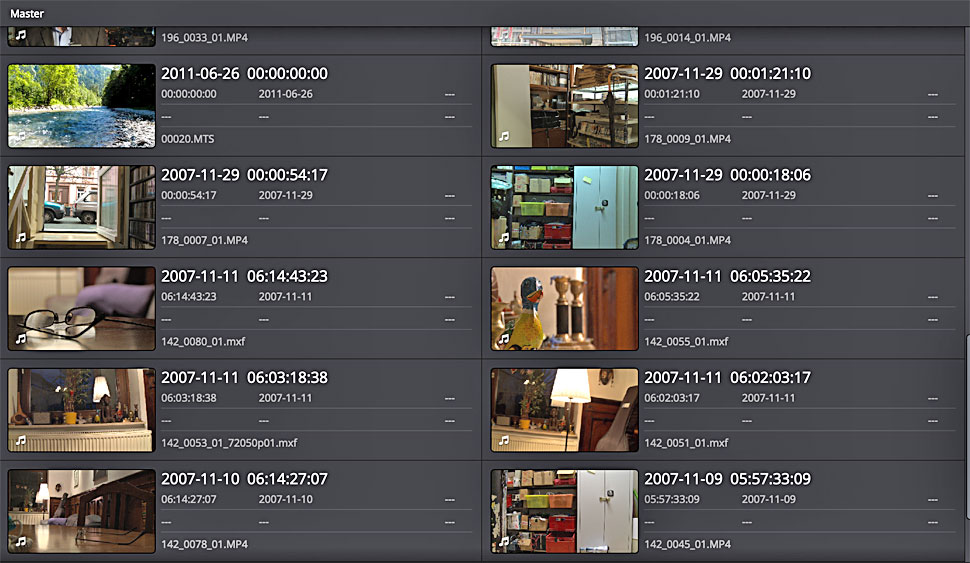This screenshot has width=970, height=563.
Task: Click the small date 2007-11-09 metadata value
Action: (x=769, y=499)
